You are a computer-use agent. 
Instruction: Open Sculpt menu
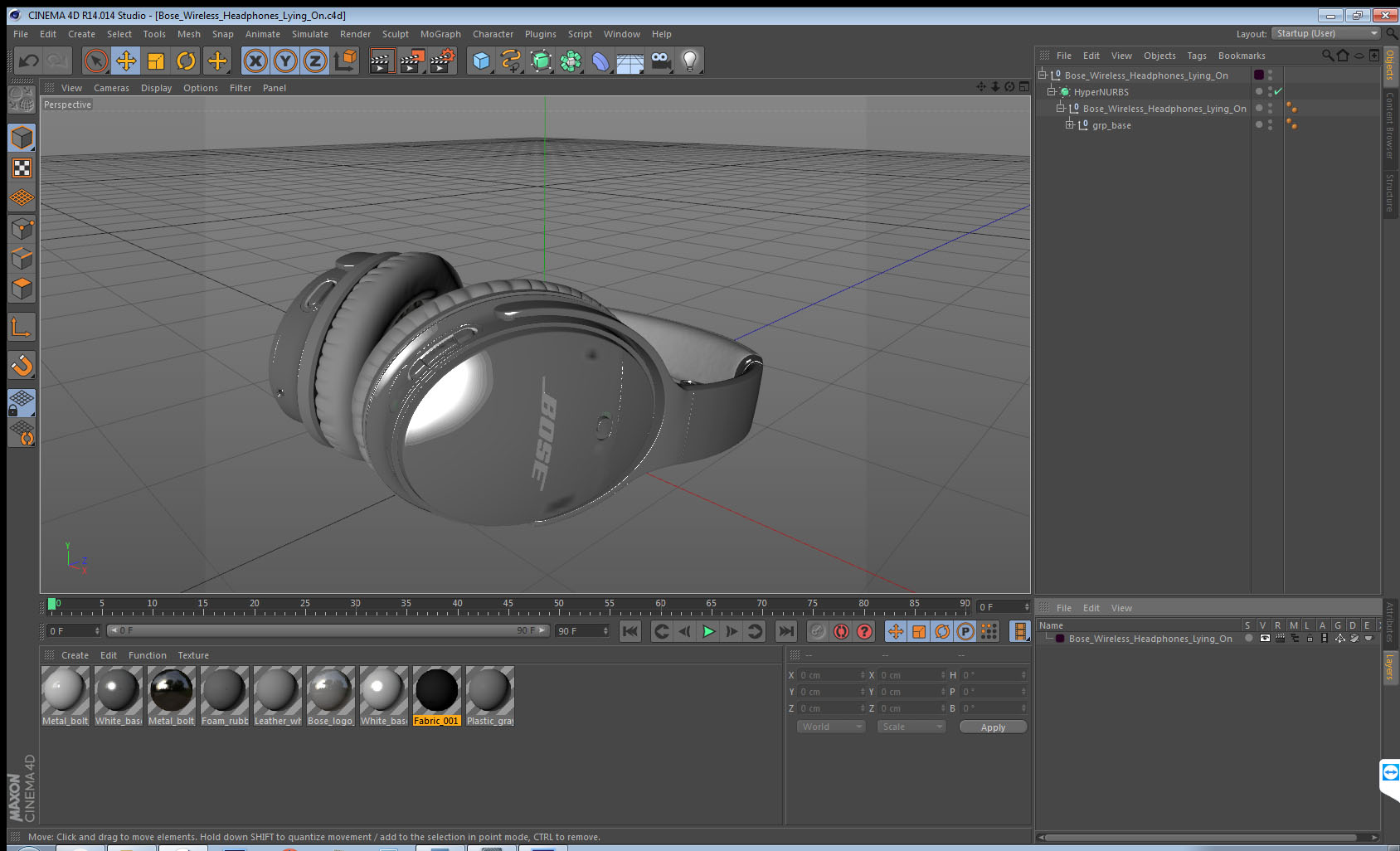[396, 34]
